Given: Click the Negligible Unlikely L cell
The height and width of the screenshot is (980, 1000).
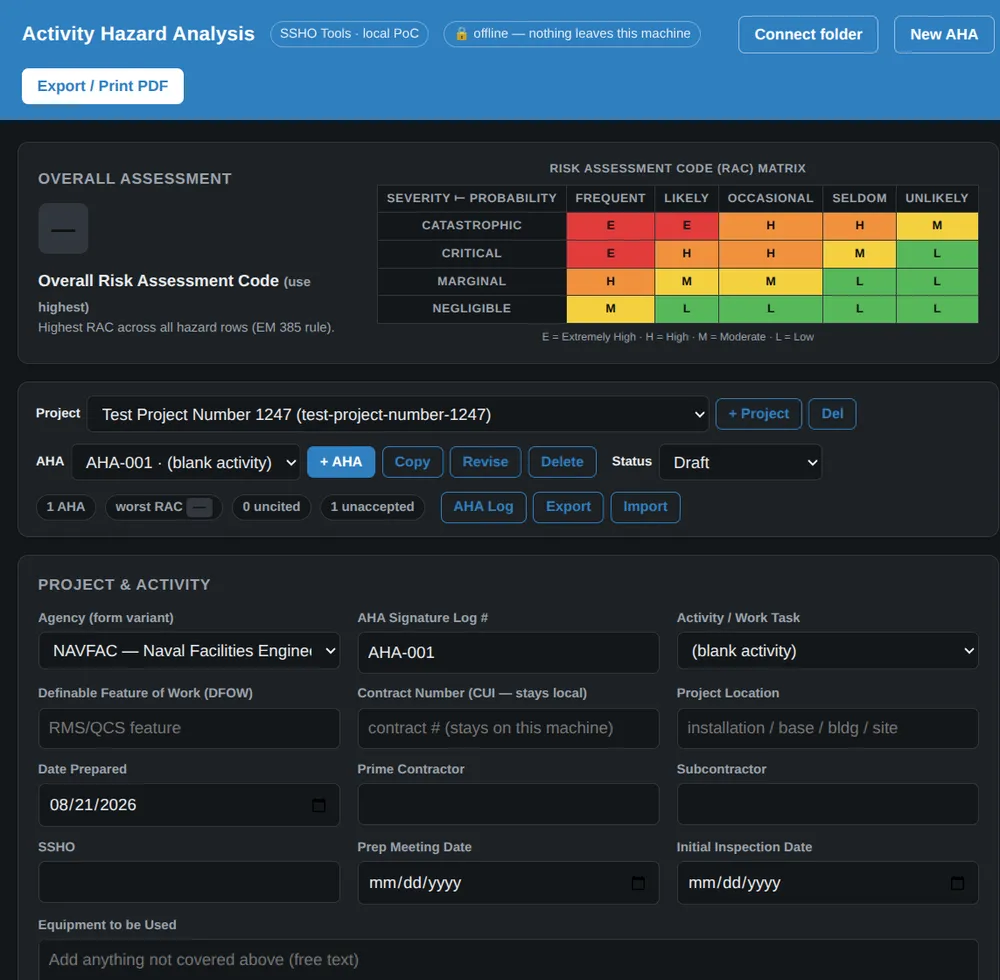Looking at the screenshot, I should click(937, 309).
